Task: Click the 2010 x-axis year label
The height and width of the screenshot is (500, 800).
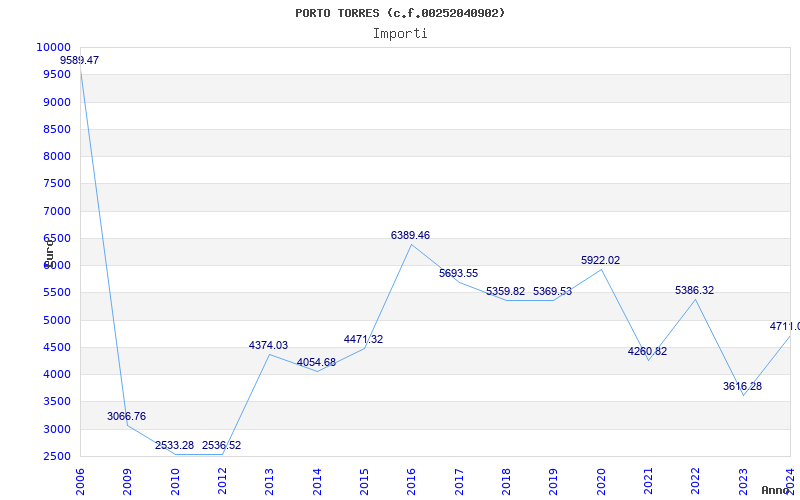Action: [x=174, y=482]
